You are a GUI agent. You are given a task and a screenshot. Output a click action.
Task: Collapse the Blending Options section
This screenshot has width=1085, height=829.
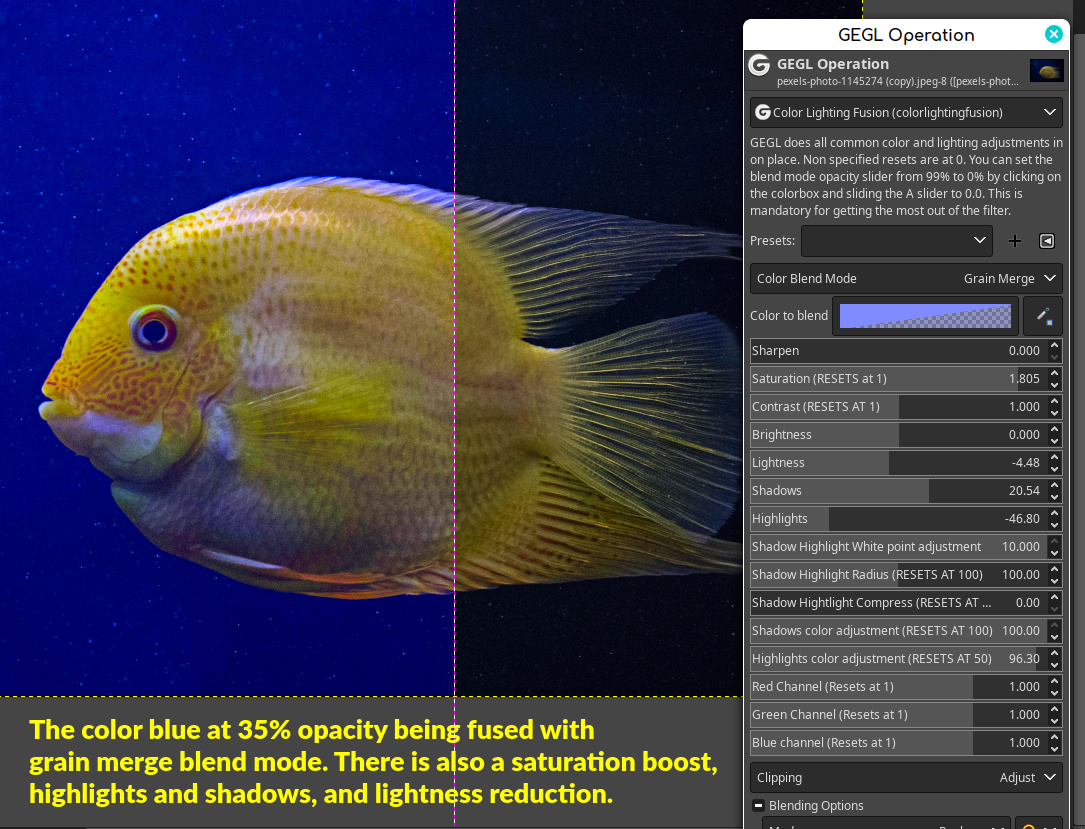coord(758,805)
